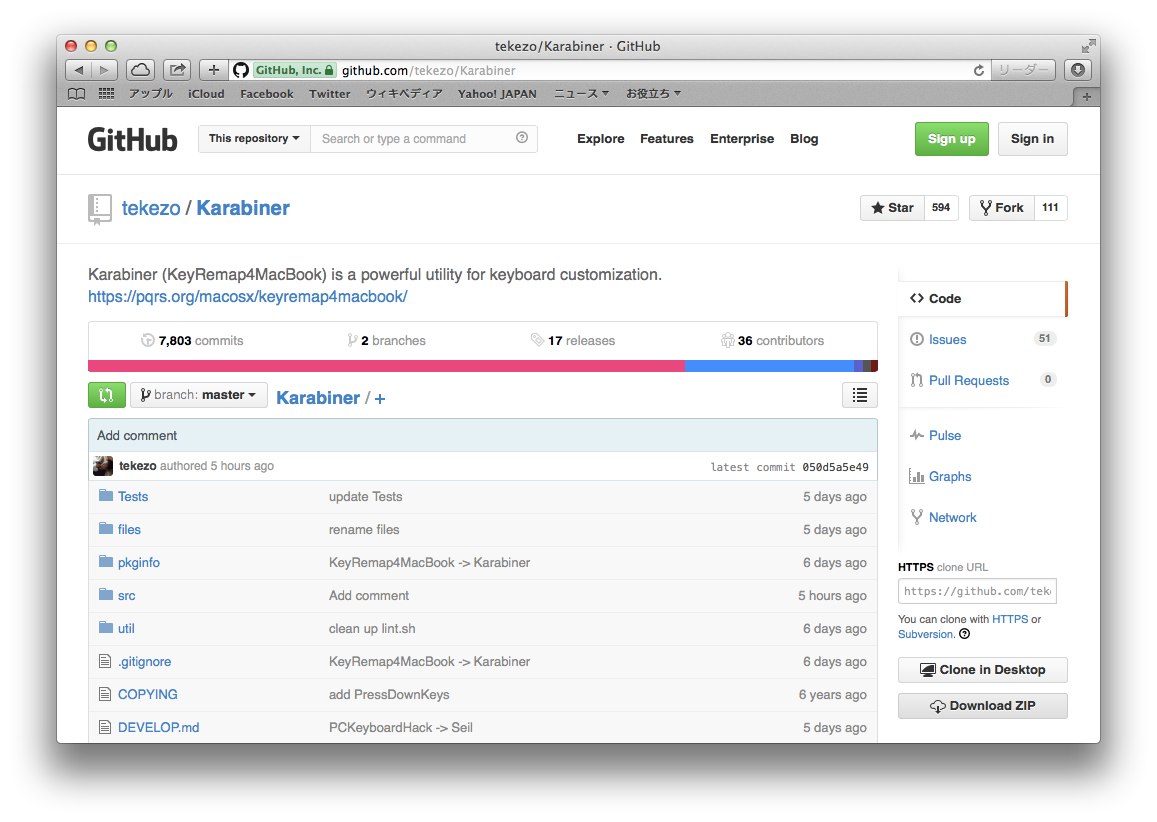Select the Code tab
The width and height of the screenshot is (1157, 822).
pos(981,298)
